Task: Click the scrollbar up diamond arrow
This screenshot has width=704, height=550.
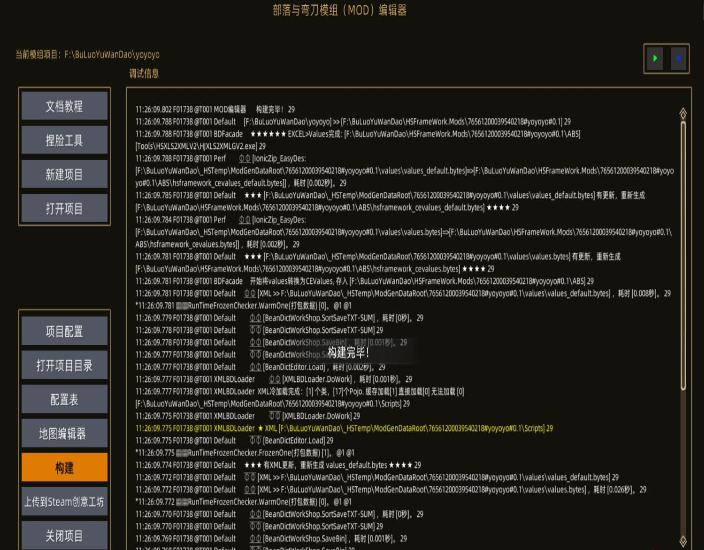Action: pos(683,114)
